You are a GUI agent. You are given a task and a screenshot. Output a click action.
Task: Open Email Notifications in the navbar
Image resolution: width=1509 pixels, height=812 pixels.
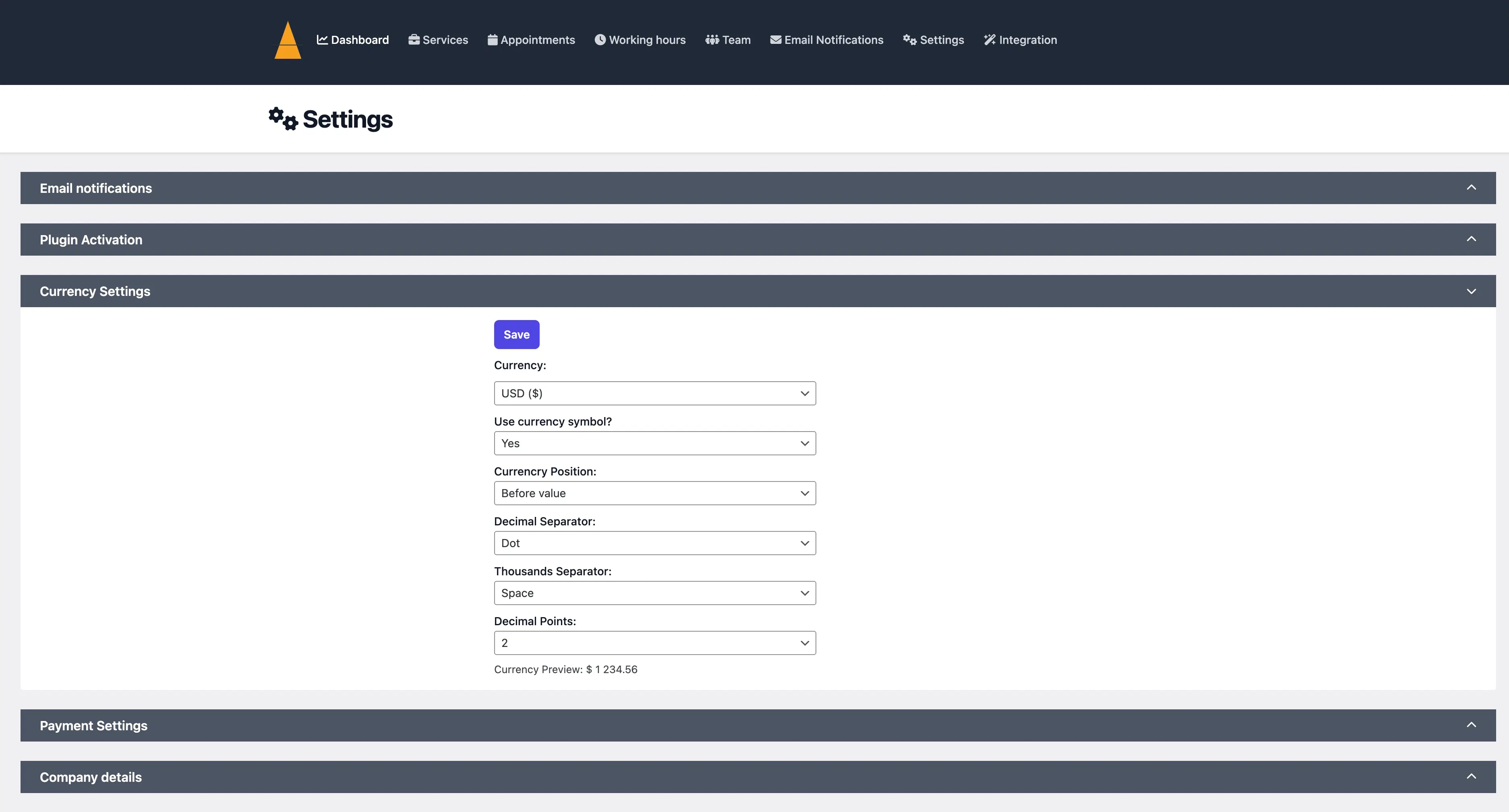point(826,40)
